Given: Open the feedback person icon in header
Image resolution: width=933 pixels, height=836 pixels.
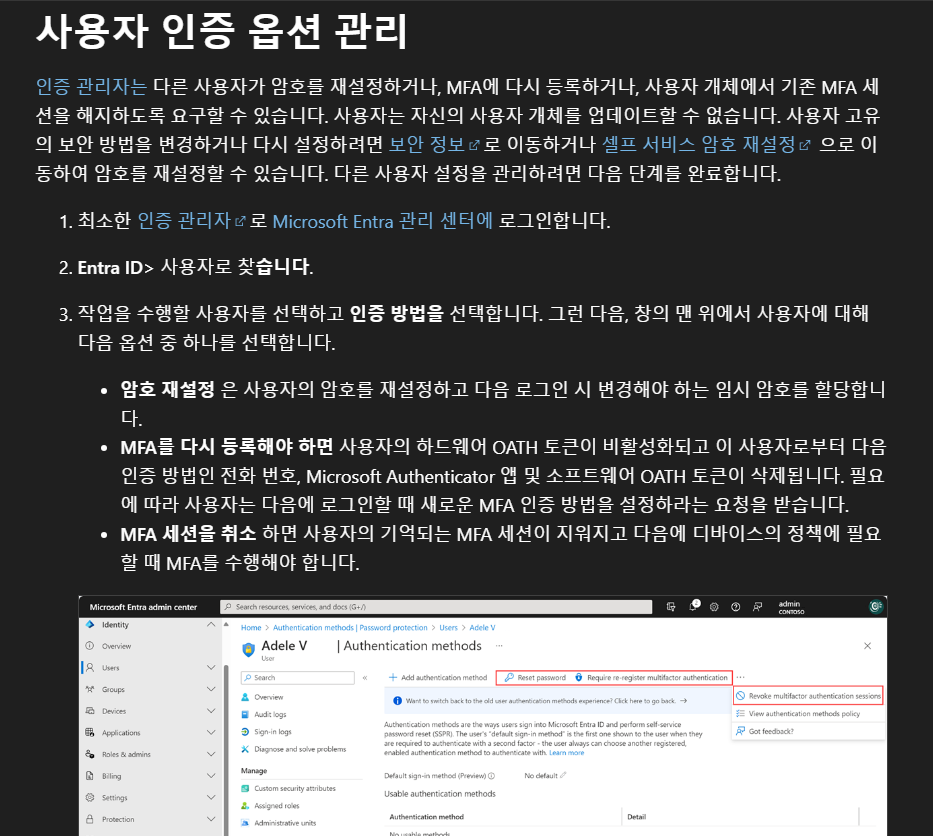Looking at the screenshot, I should click(x=757, y=607).
